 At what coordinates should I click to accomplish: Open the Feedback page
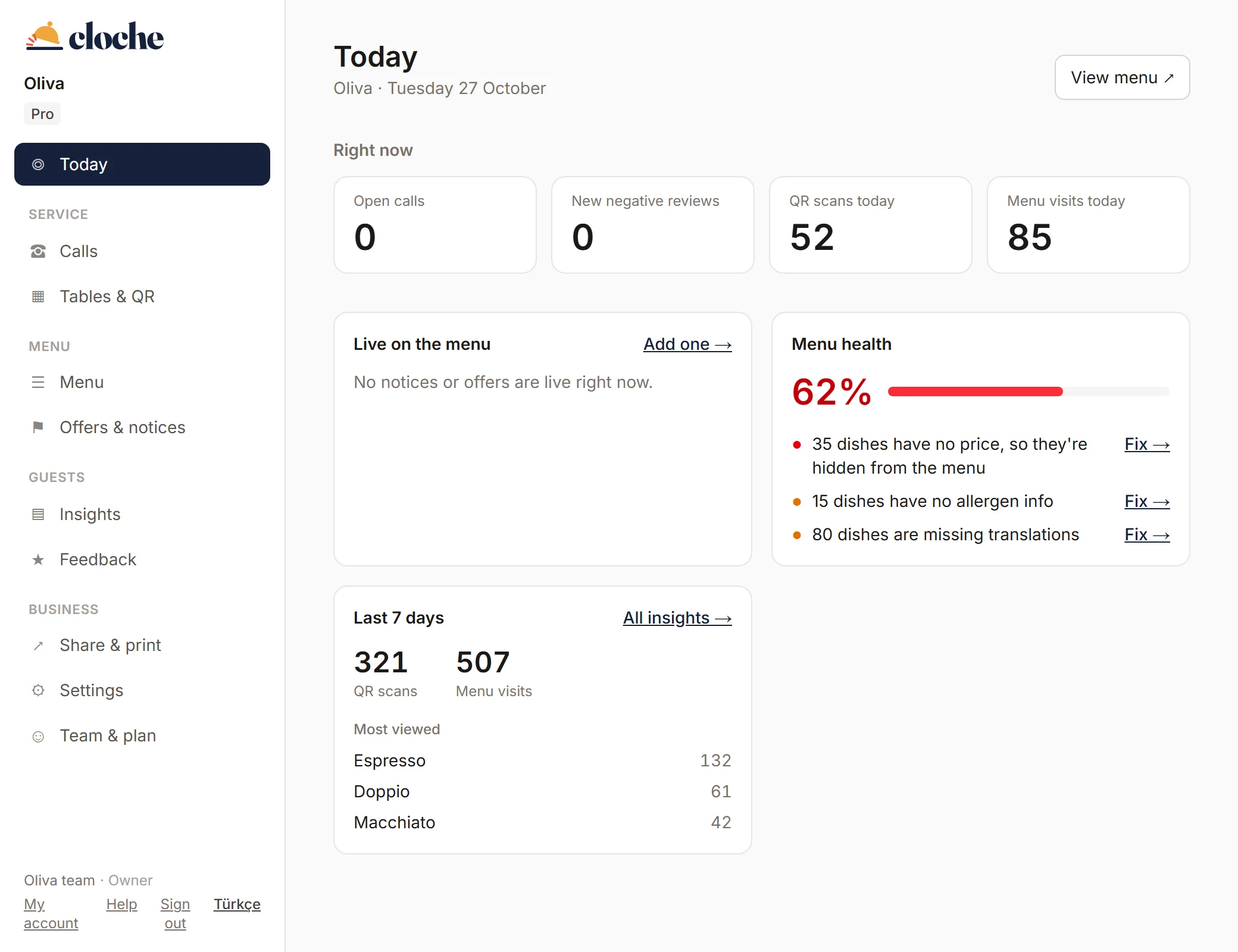pos(142,559)
